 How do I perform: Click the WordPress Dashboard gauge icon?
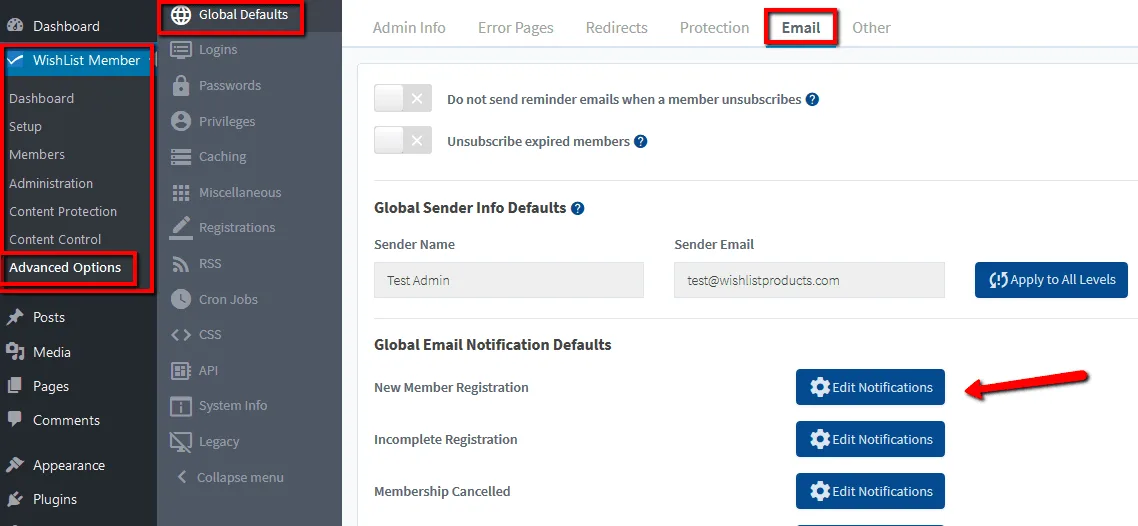tap(15, 26)
